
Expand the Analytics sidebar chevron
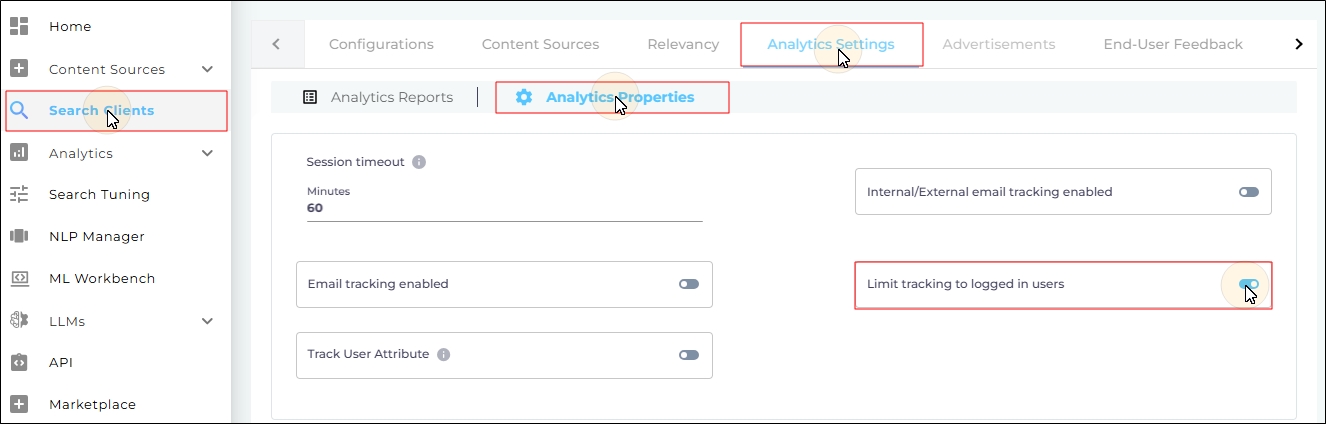[207, 153]
